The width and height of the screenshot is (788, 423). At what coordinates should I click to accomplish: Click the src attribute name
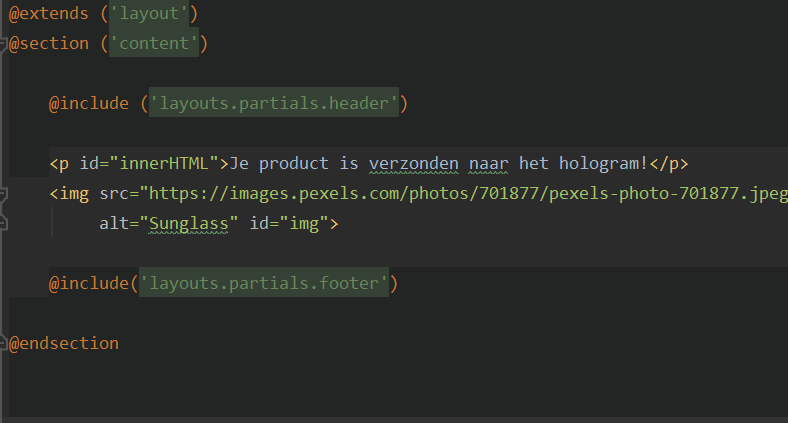pyautogui.click(x=114, y=194)
